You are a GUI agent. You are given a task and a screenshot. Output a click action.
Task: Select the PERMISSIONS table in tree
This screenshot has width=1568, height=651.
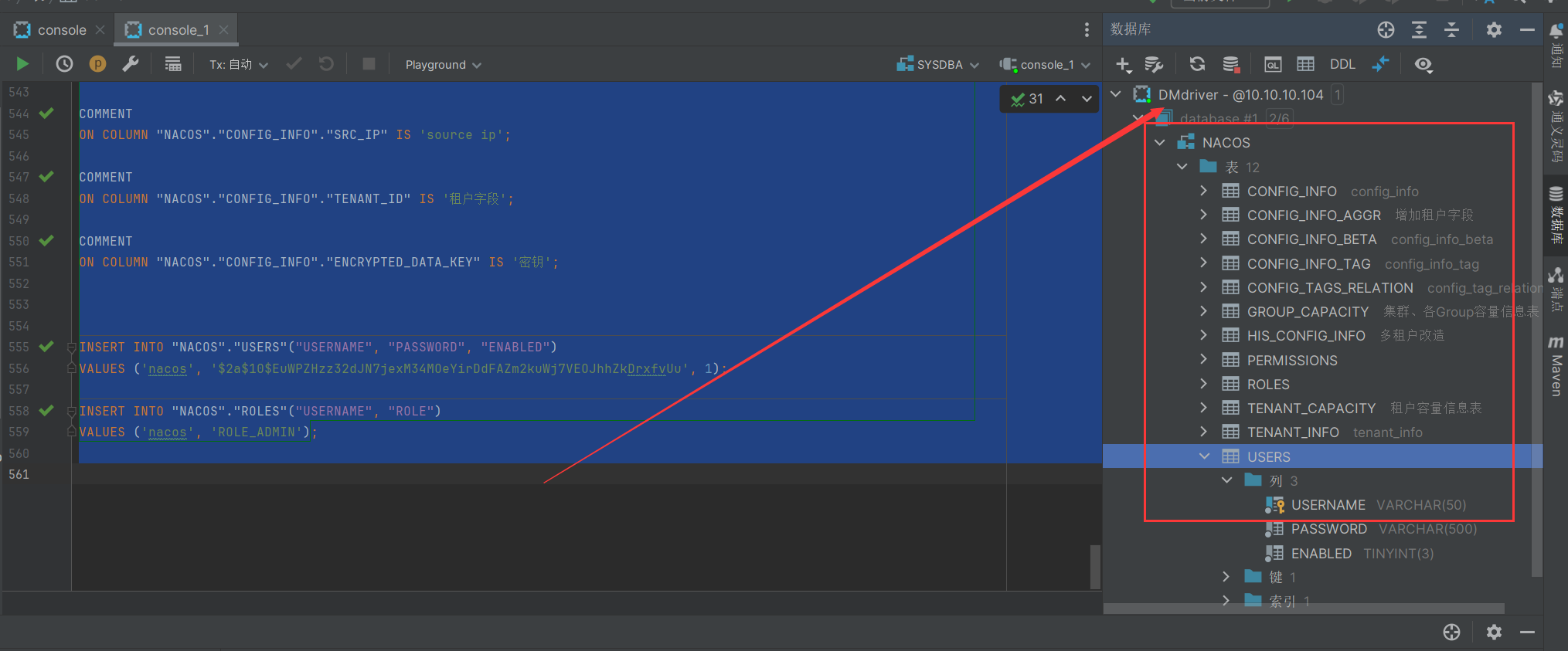[1291, 361]
